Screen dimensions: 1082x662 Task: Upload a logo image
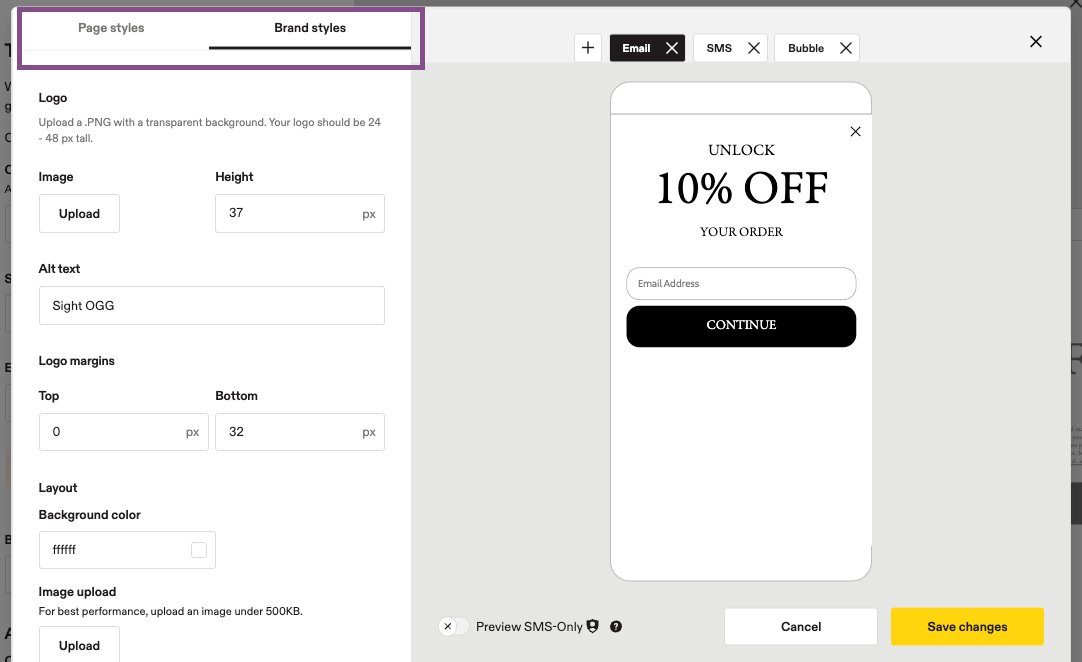[x=79, y=213]
